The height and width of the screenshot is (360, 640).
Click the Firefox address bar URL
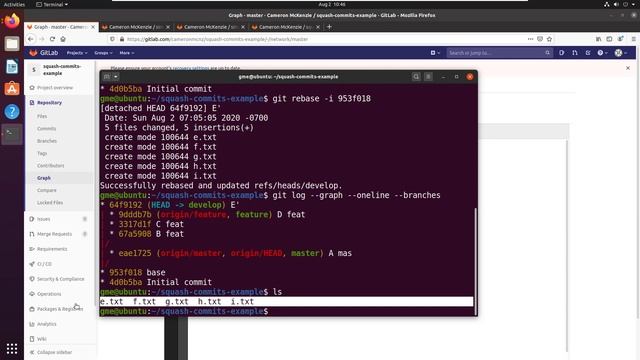[218, 39]
